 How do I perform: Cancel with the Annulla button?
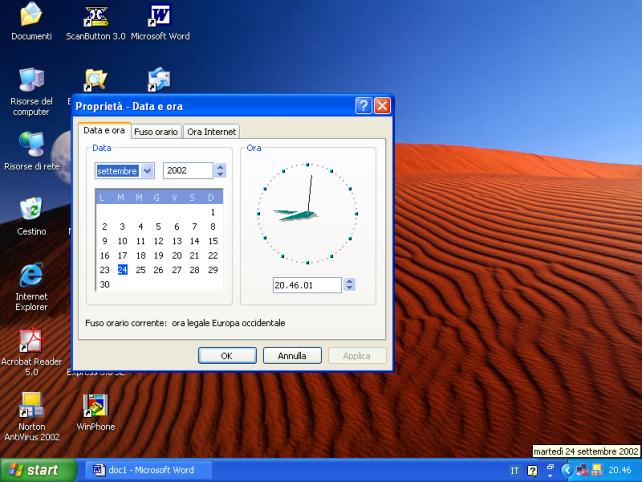tap(292, 355)
